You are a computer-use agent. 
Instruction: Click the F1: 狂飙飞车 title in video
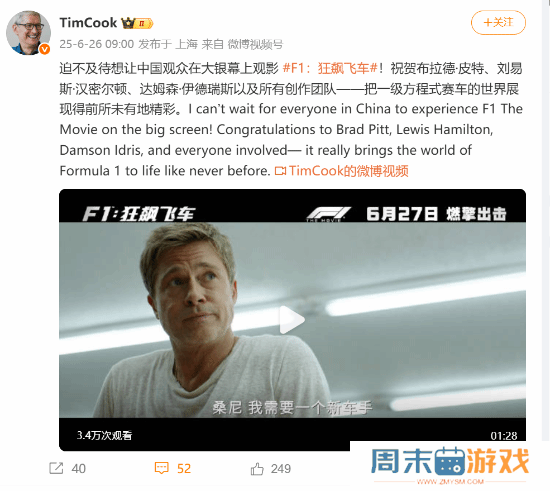[139, 213]
